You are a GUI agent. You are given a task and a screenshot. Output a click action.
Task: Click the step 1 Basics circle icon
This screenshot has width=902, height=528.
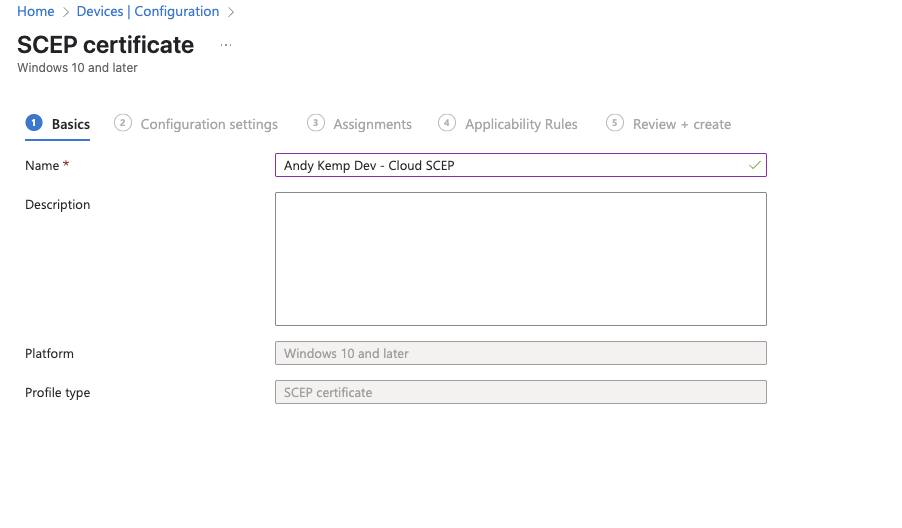click(34, 123)
